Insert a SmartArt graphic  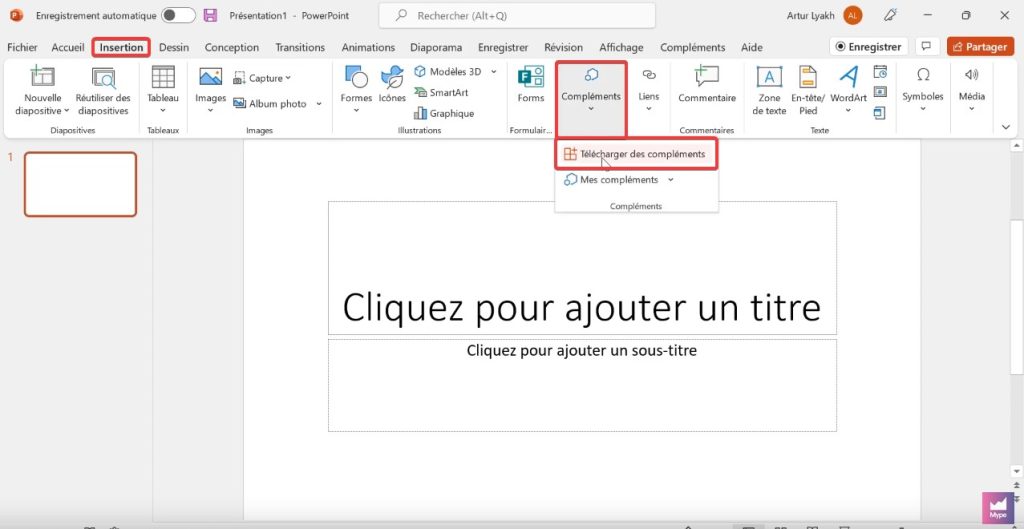pyautogui.click(x=441, y=92)
